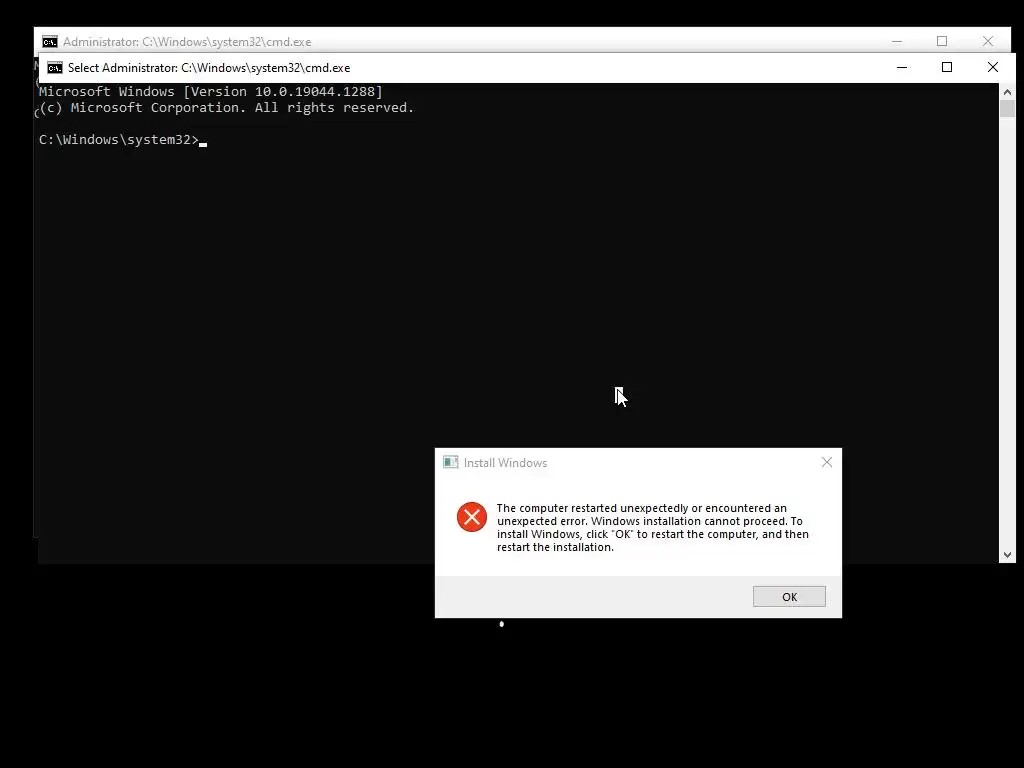Minimize the Select Administrator cmd window
The image size is (1024, 768).
coord(902,67)
